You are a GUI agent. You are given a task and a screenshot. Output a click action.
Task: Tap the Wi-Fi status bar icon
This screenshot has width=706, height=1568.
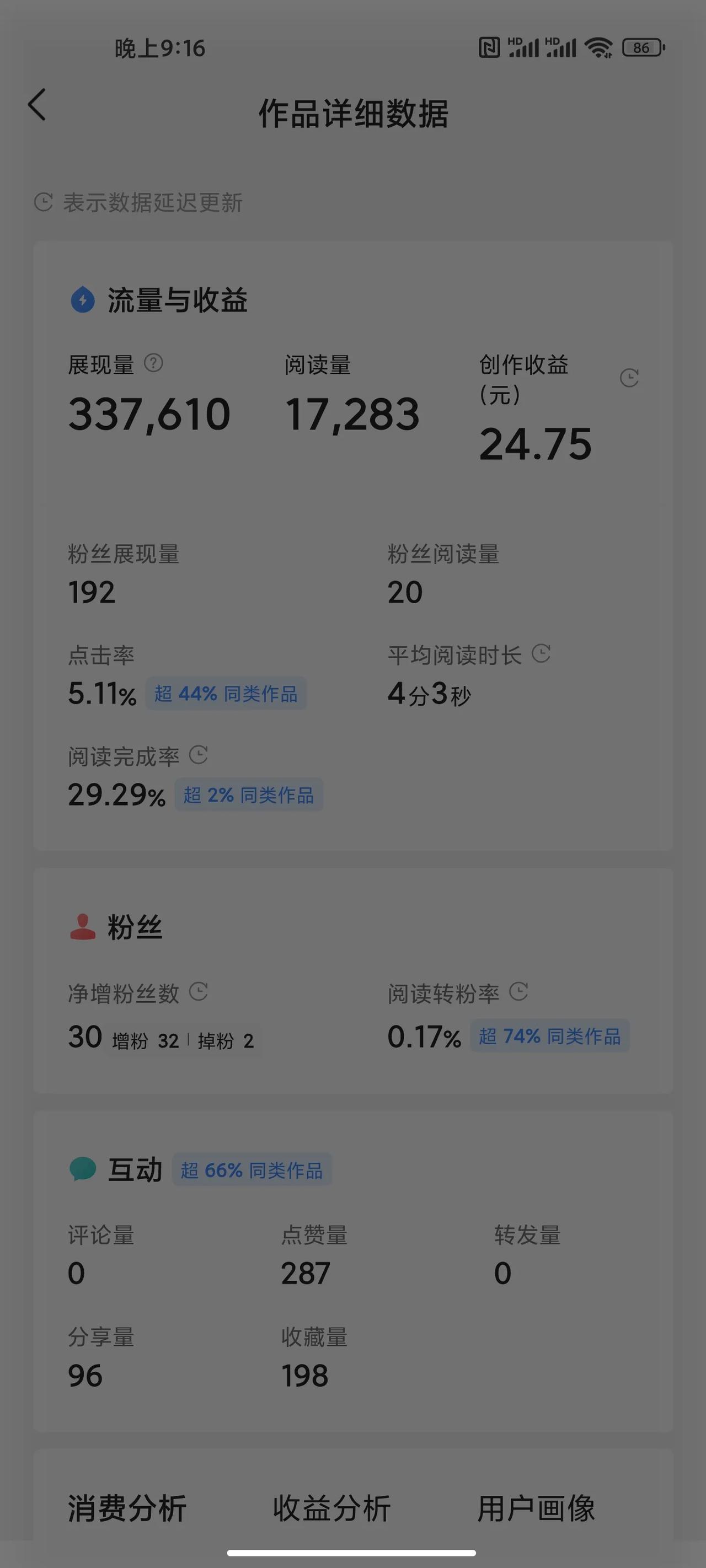click(599, 47)
